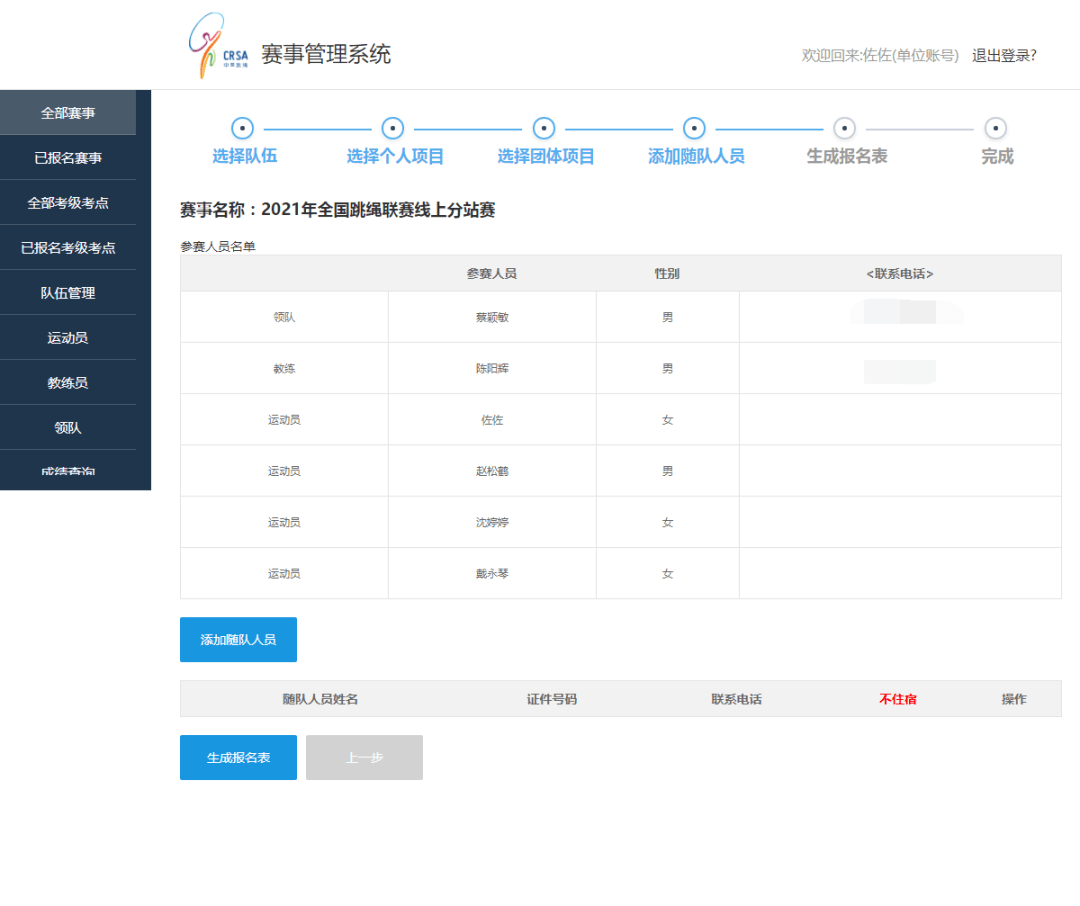Click the 选择团体项目 step circle
Viewport: 1080px width, 906px height.
pyautogui.click(x=544, y=128)
